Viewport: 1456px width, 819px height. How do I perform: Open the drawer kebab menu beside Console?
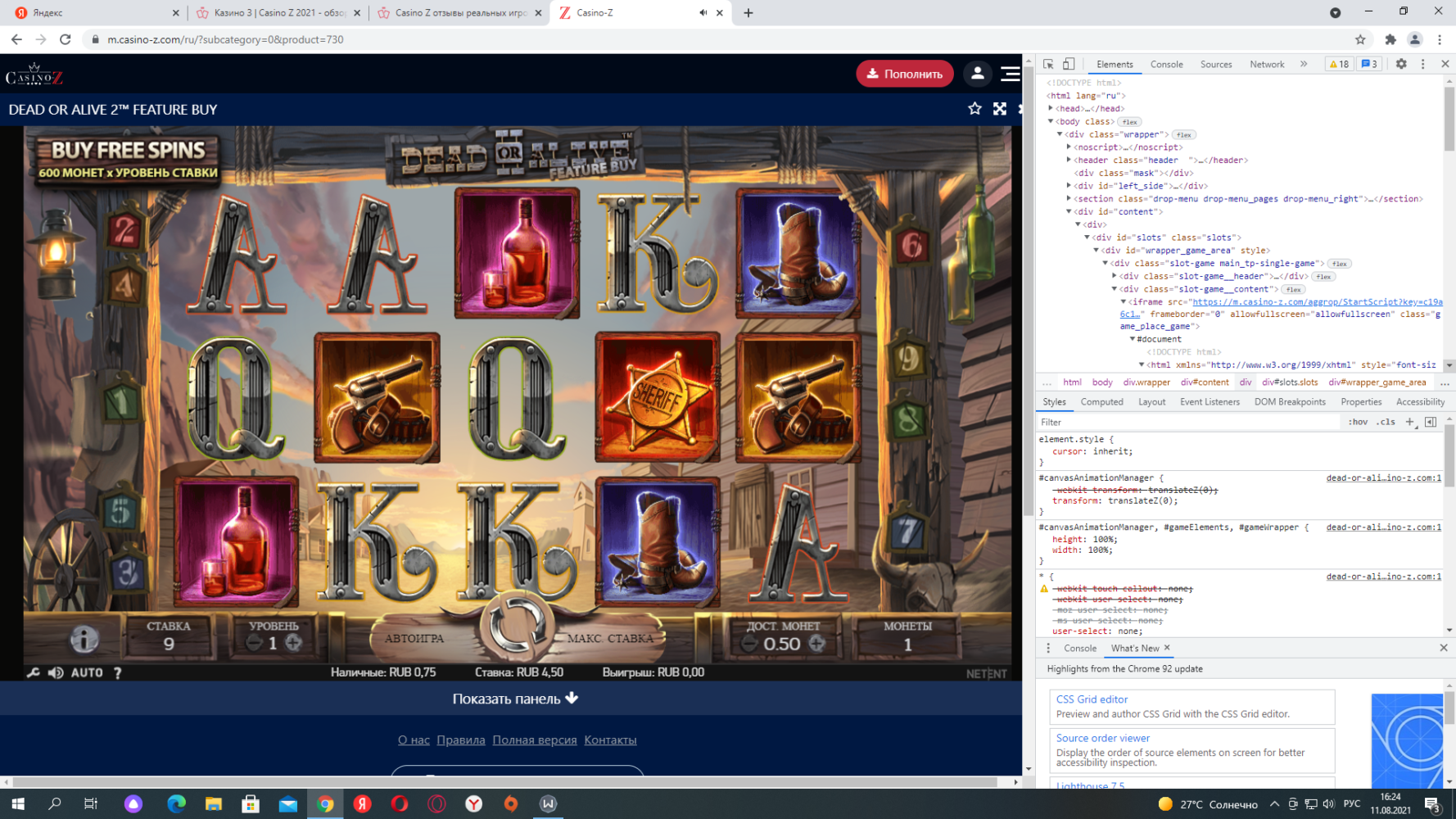click(1048, 648)
